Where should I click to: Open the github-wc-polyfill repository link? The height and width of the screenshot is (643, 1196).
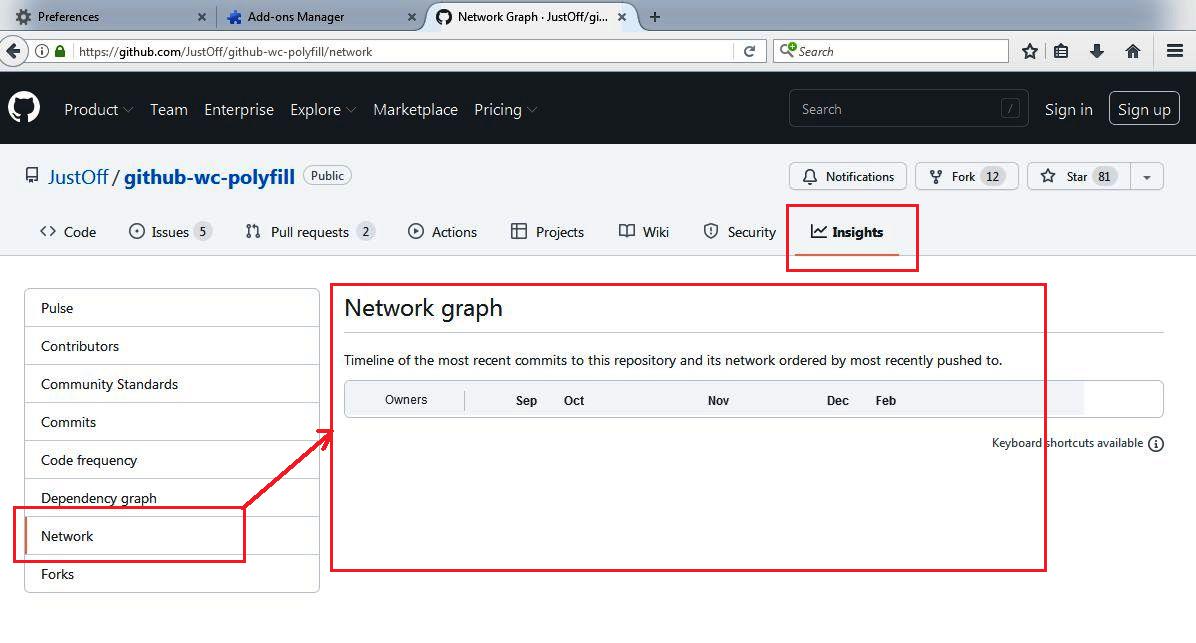click(x=209, y=177)
